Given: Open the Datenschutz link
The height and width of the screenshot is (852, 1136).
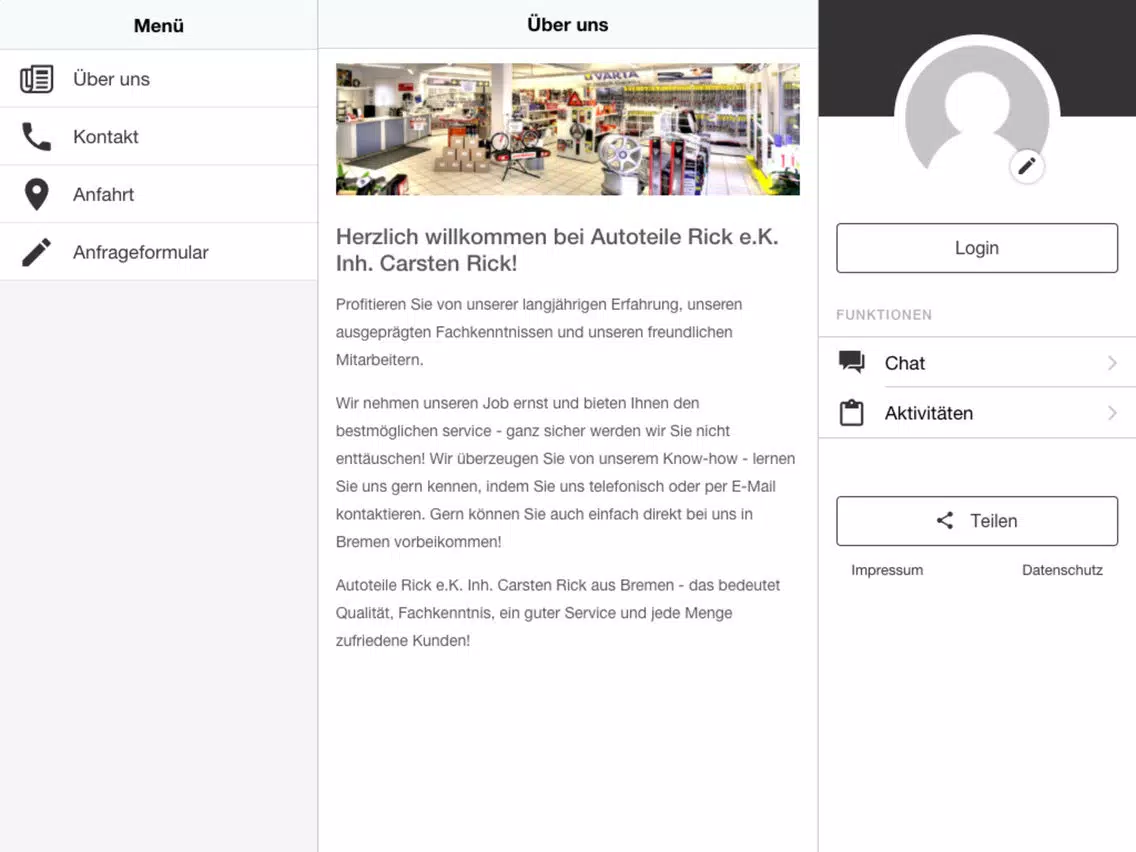Looking at the screenshot, I should click(x=1062, y=570).
